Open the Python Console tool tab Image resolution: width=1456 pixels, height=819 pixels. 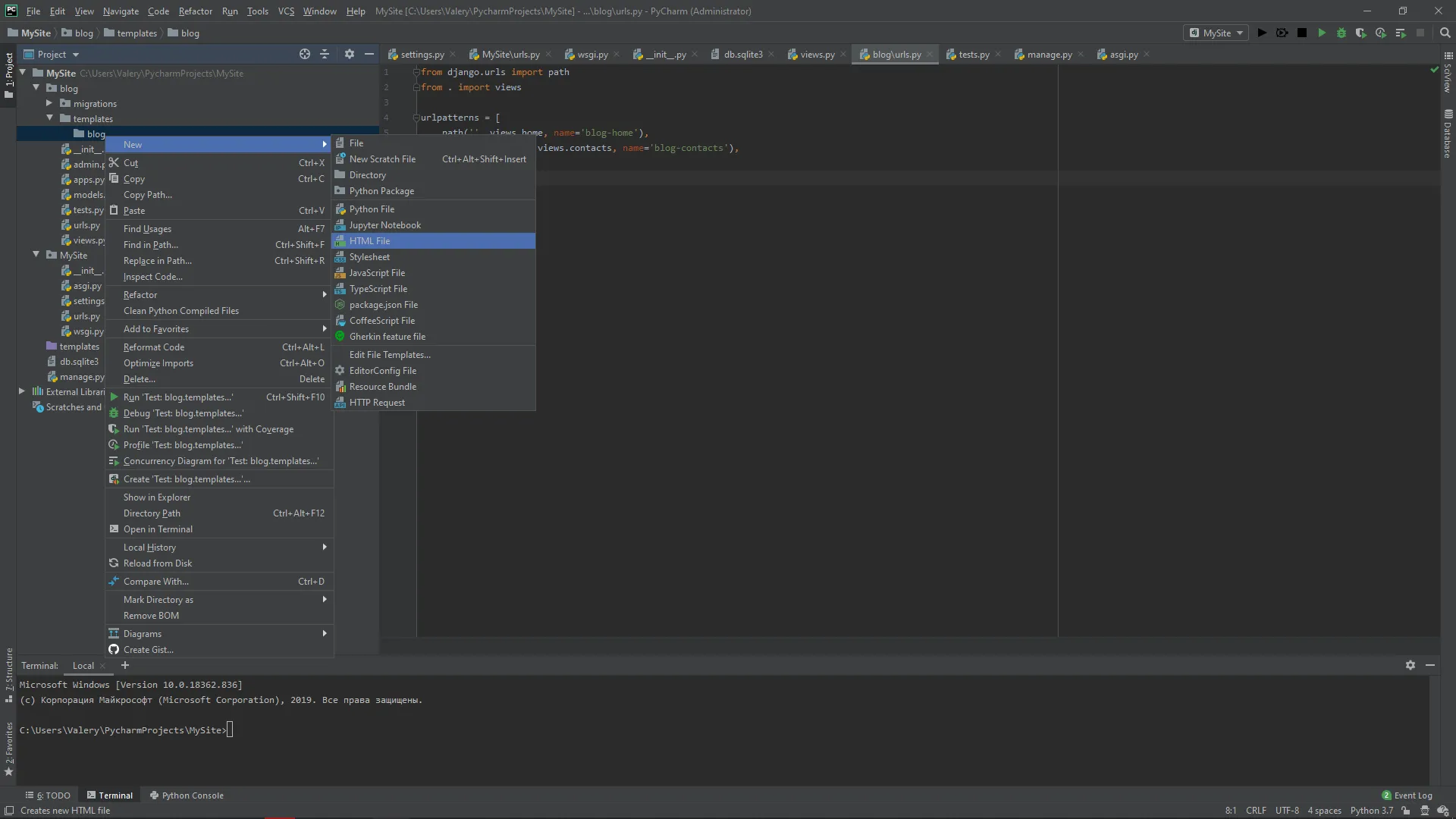pyautogui.click(x=187, y=795)
